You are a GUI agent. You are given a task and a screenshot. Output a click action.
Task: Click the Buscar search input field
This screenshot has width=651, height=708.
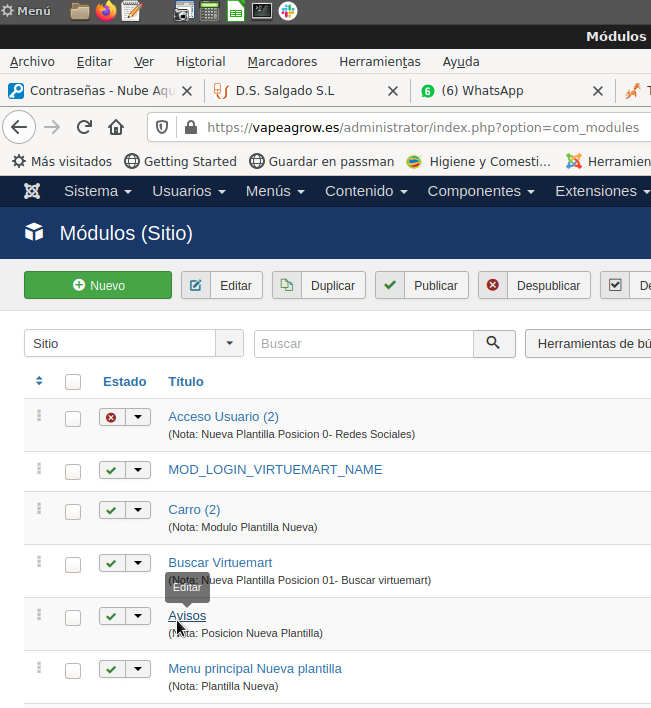364,344
